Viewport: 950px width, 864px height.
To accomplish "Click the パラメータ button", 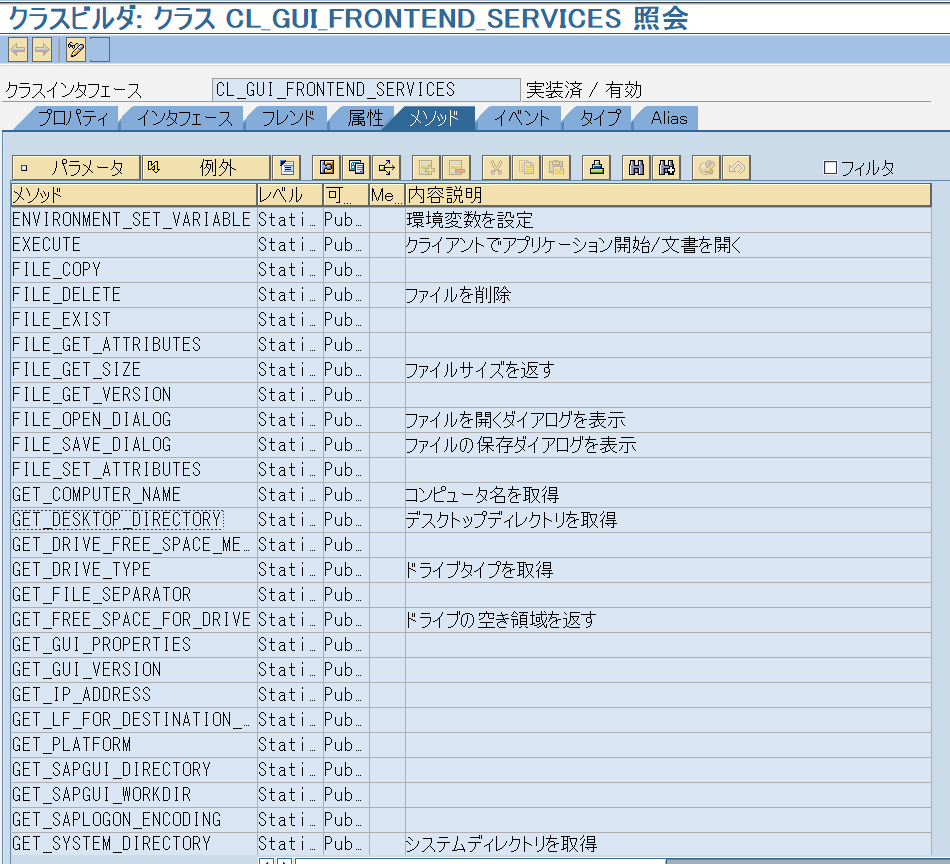I will pos(75,167).
